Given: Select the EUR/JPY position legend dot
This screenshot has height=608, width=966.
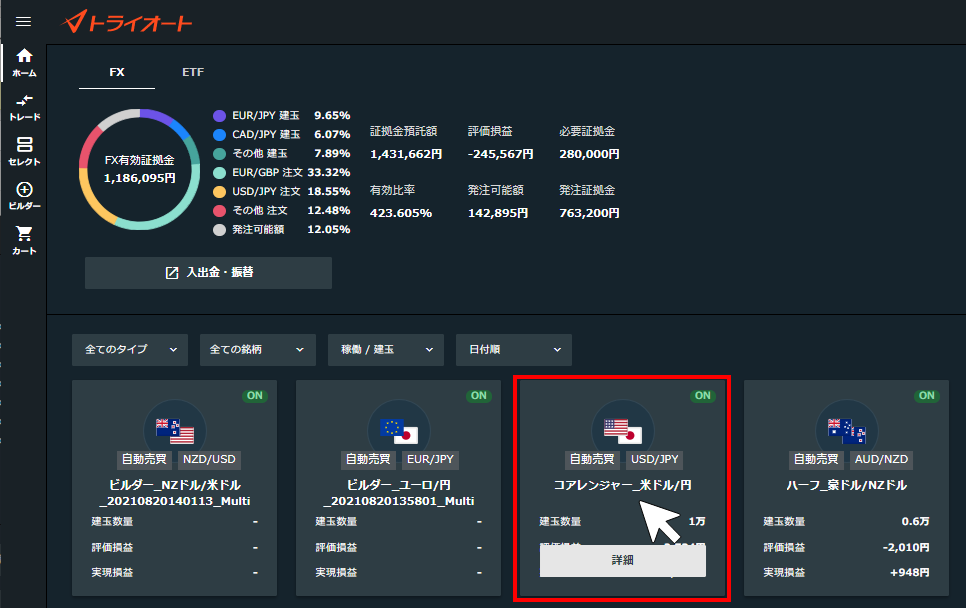Looking at the screenshot, I should 219,116.
